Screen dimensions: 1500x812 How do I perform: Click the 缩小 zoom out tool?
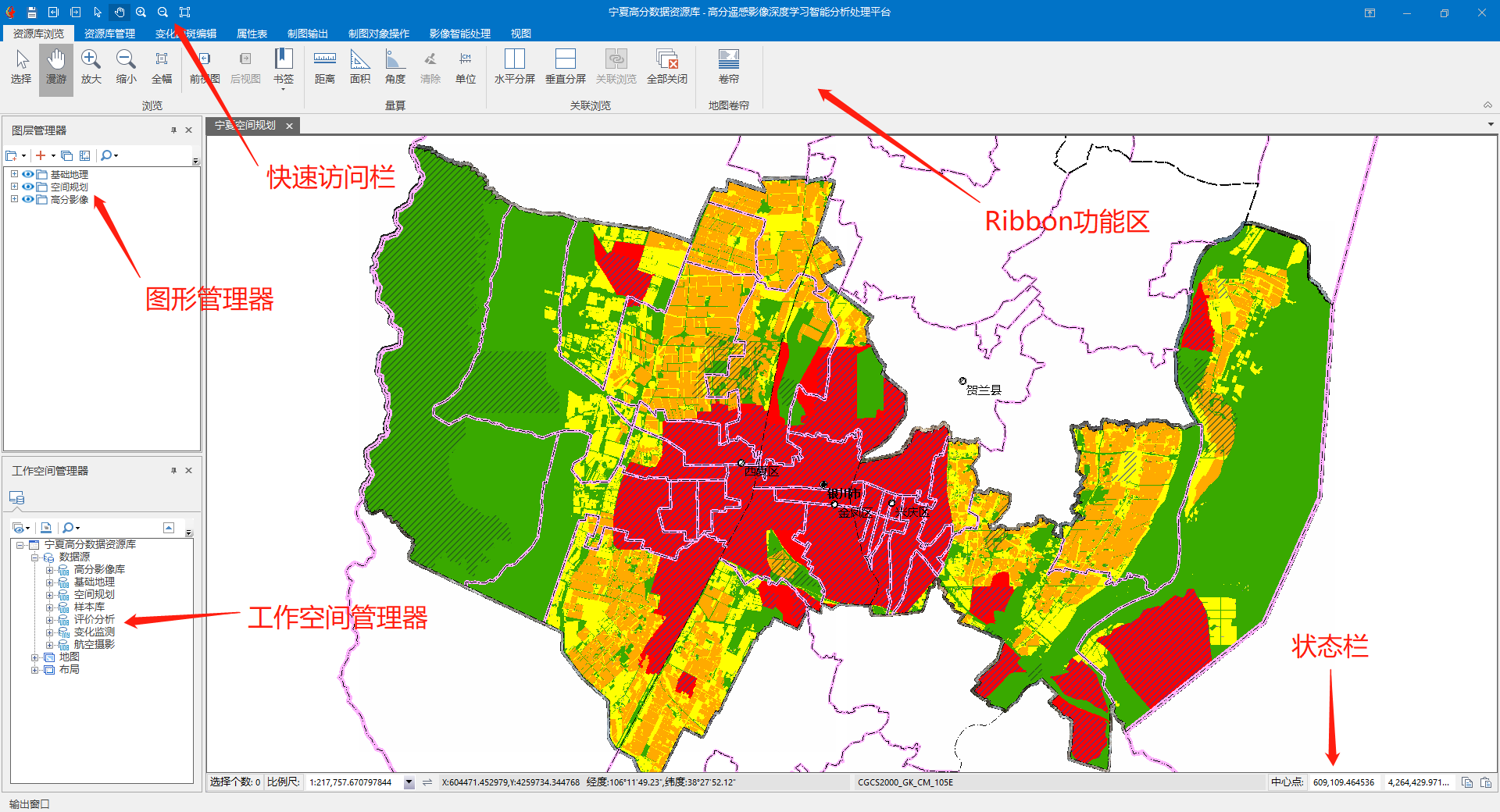(x=126, y=68)
